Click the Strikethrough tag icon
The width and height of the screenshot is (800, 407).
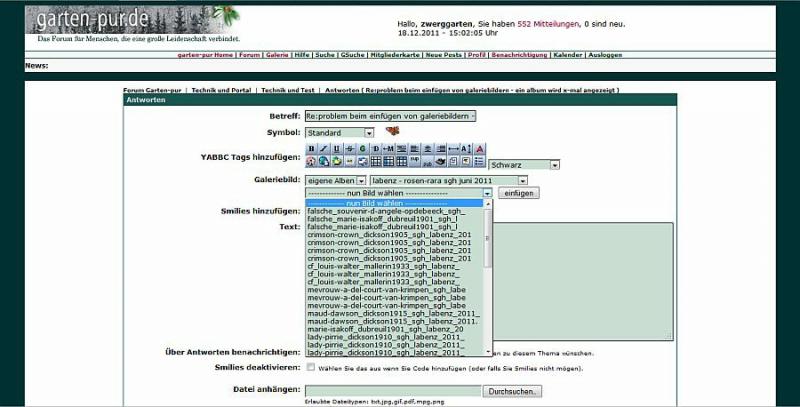pos(350,149)
